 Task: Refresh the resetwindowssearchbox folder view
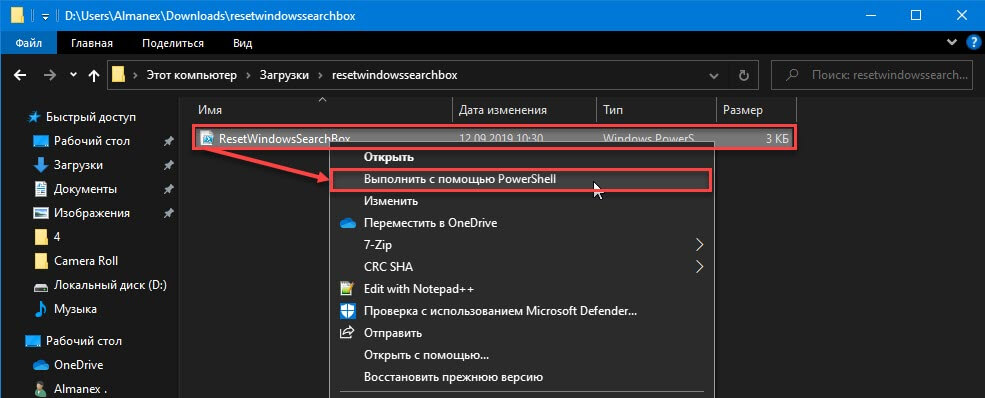pyautogui.click(x=744, y=75)
